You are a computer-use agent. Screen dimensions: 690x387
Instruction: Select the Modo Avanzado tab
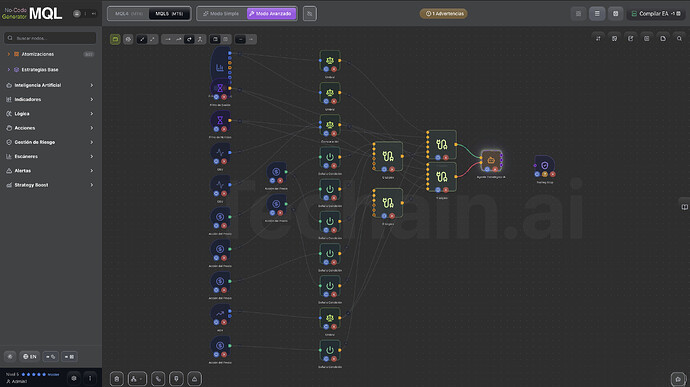271,14
